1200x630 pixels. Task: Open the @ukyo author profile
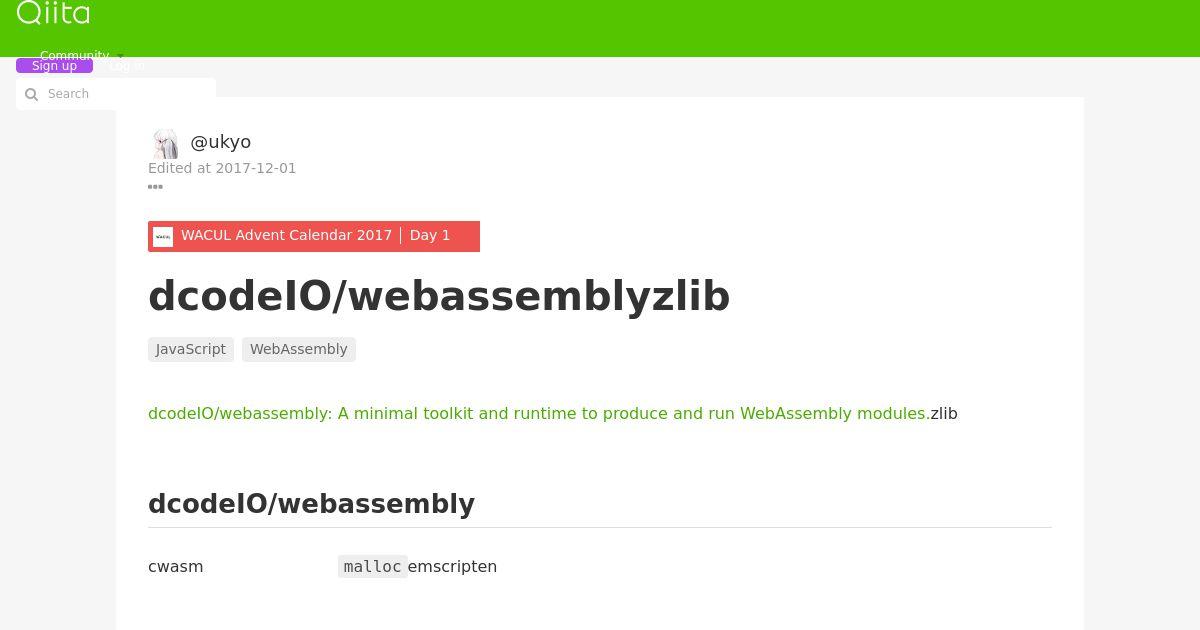[x=220, y=142]
